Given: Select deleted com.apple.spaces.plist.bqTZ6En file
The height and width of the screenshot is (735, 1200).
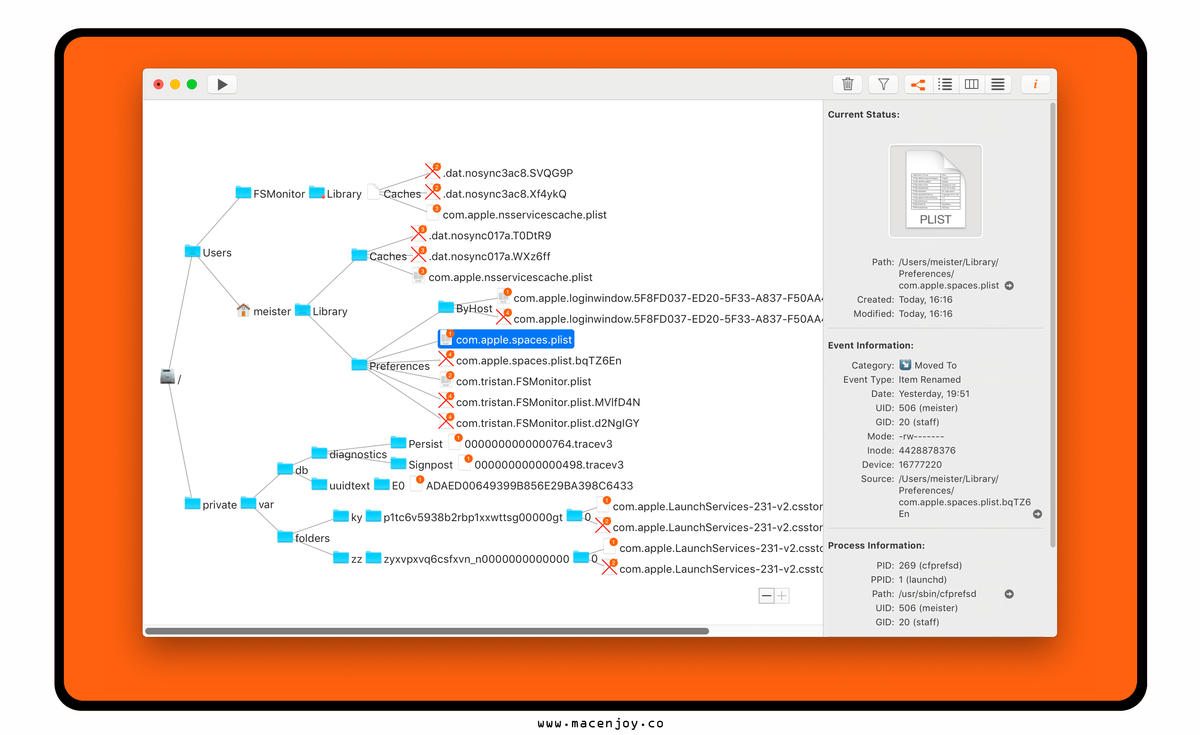Looking at the screenshot, I should pyautogui.click(x=530, y=360).
